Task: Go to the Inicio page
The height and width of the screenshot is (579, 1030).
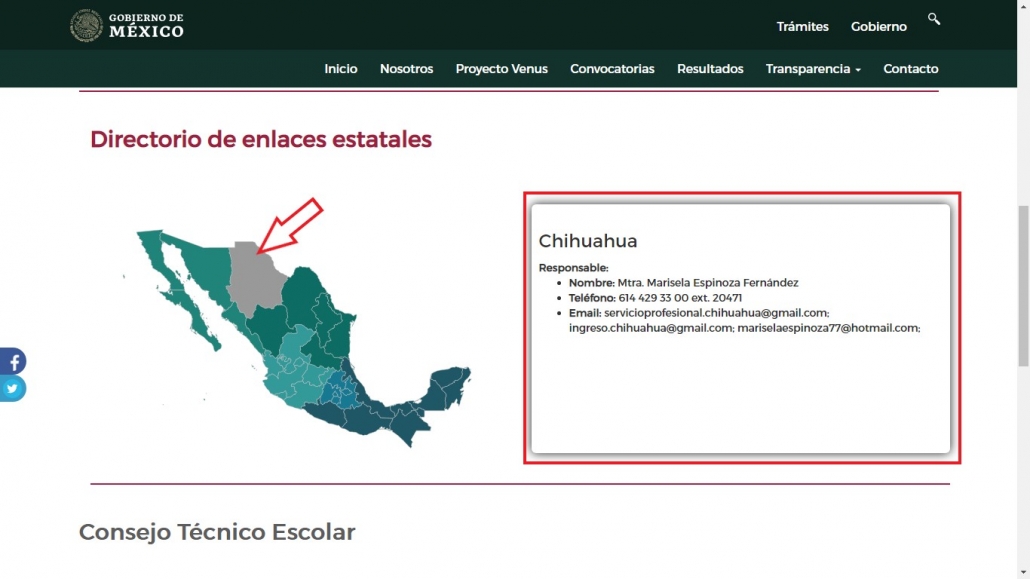Action: (x=340, y=69)
